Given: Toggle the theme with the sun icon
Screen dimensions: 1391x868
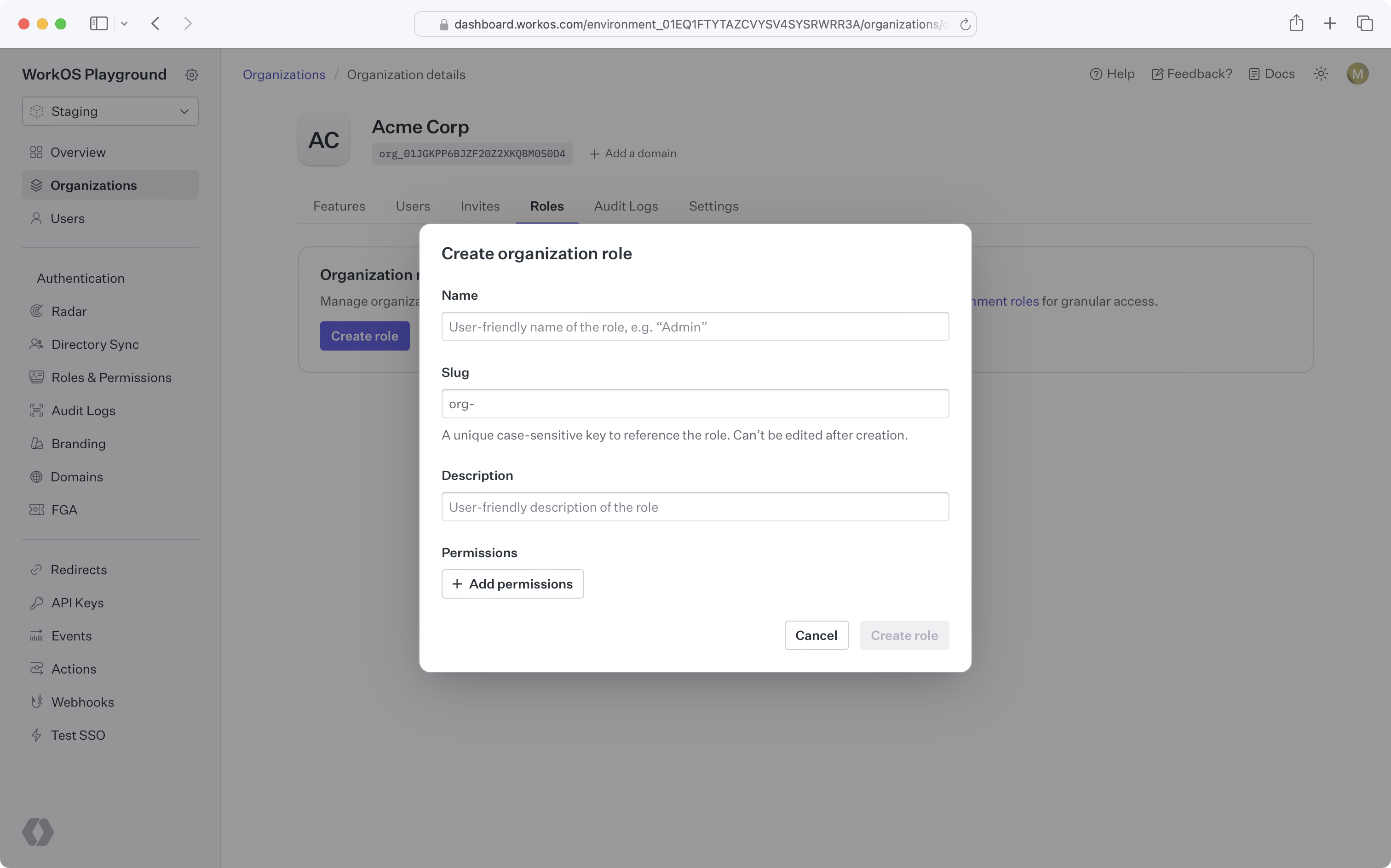Looking at the screenshot, I should click(1321, 74).
